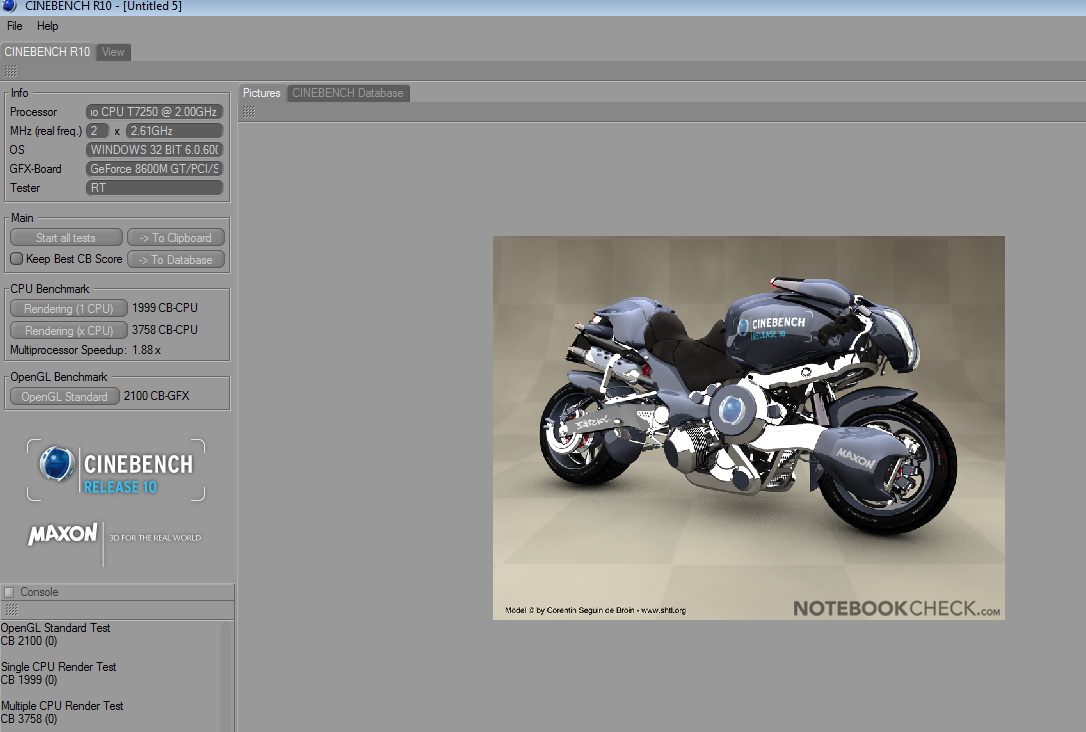Click the 2100 CB-GFX score
This screenshot has width=1086, height=732.
[x=157, y=395]
